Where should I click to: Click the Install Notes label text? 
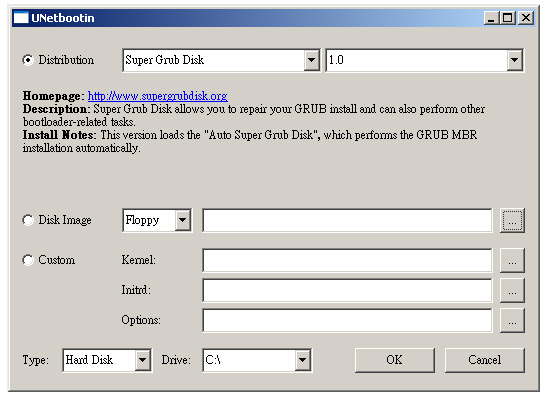[59, 135]
